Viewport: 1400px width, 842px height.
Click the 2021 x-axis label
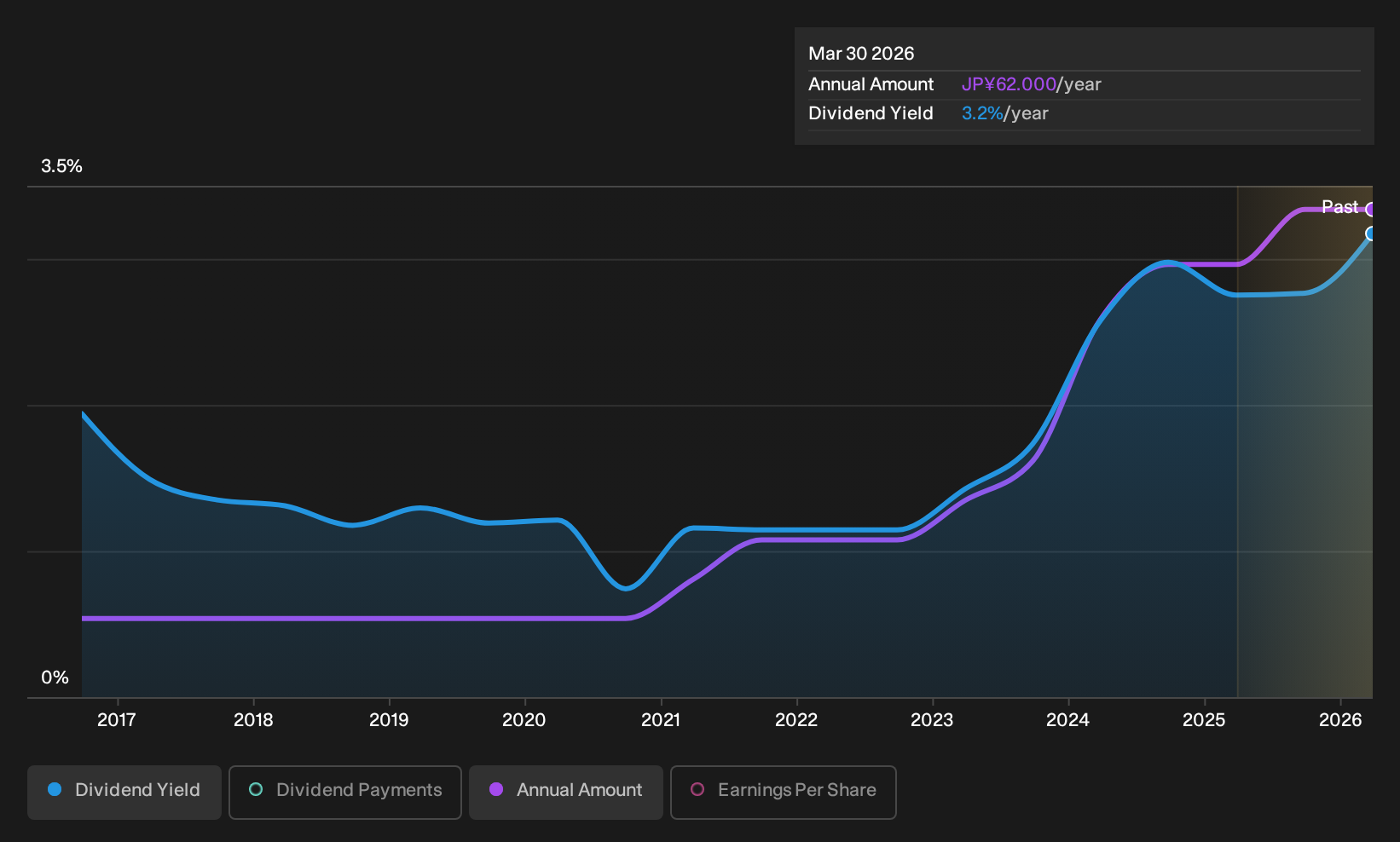point(661,720)
